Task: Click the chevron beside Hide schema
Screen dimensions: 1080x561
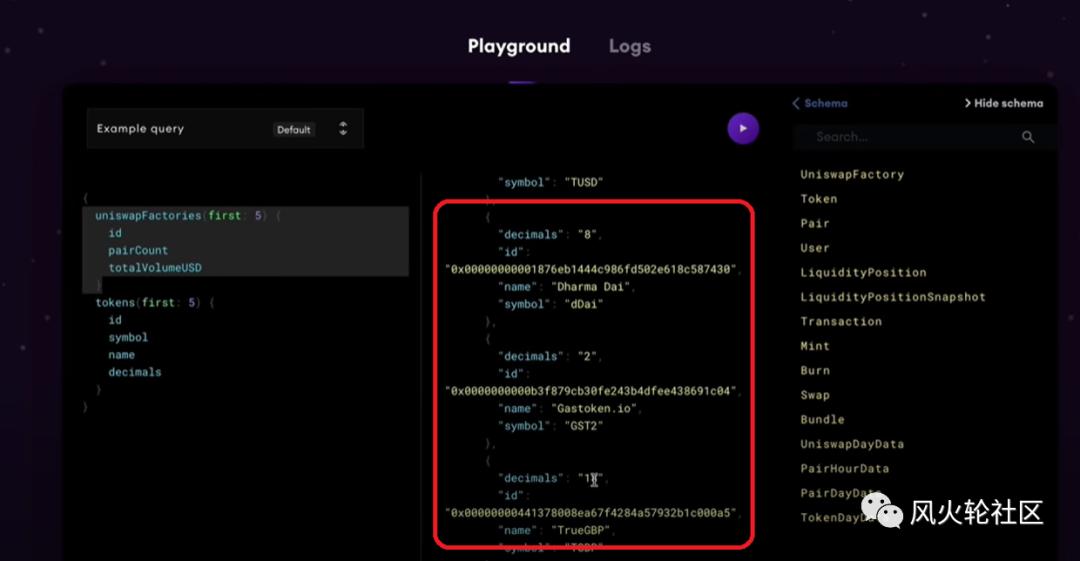Action: (x=967, y=103)
